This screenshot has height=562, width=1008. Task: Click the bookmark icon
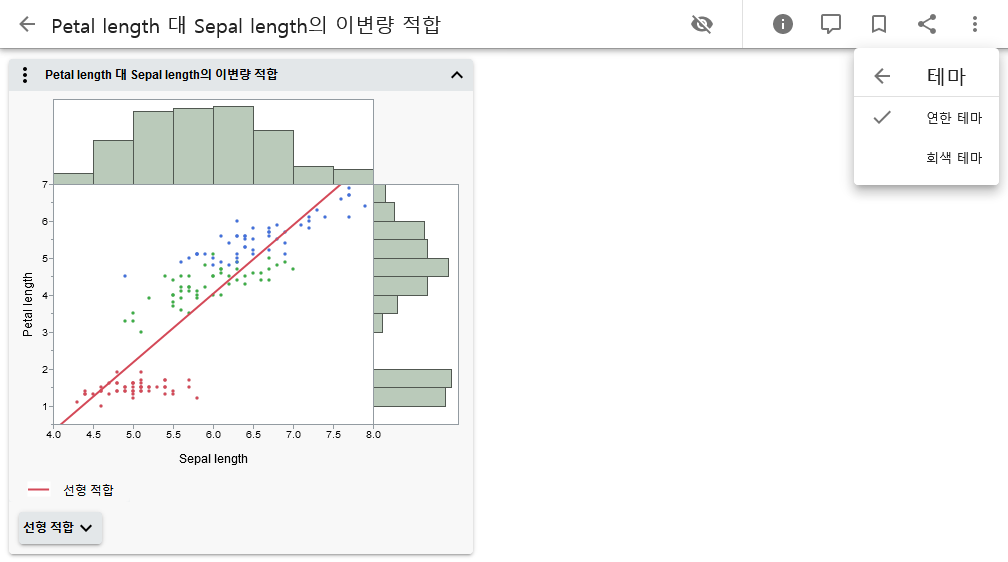[879, 24]
